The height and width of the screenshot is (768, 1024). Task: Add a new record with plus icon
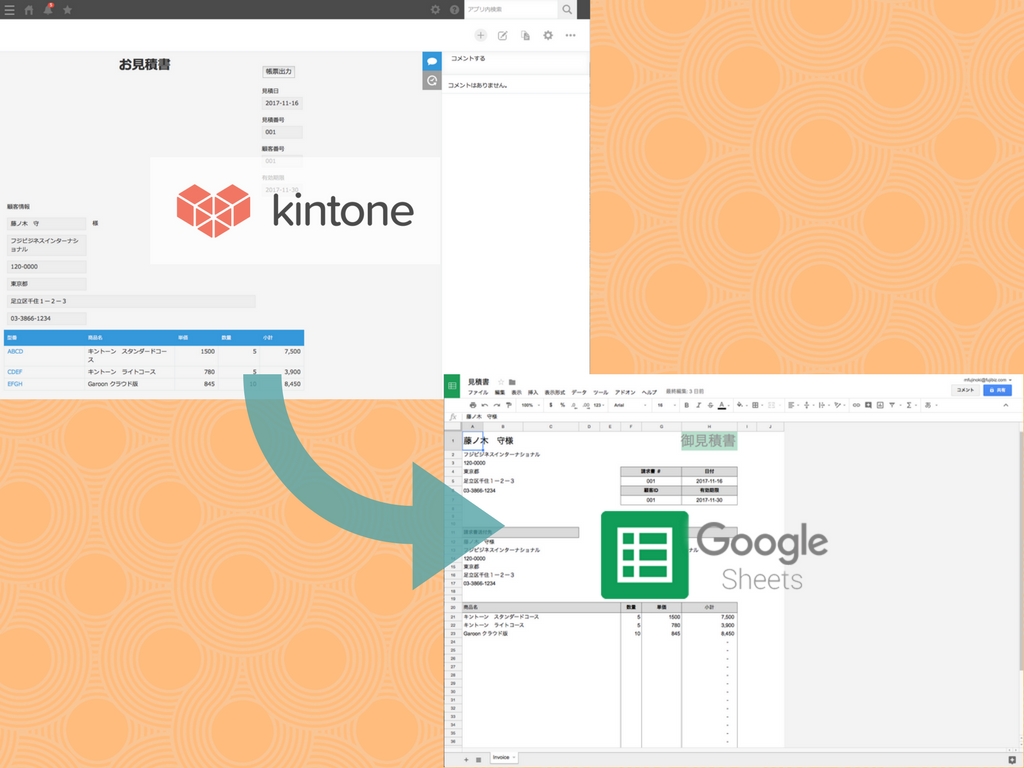(x=480, y=35)
